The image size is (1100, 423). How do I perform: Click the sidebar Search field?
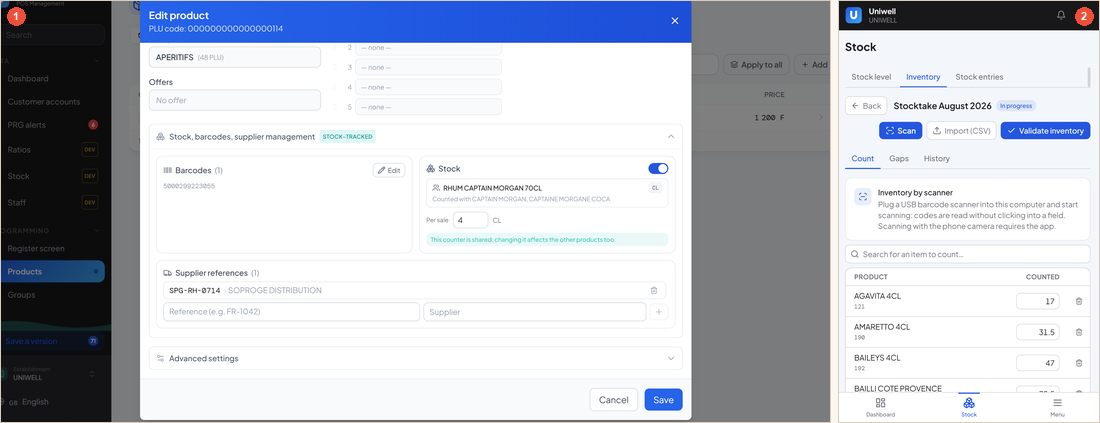tap(53, 34)
